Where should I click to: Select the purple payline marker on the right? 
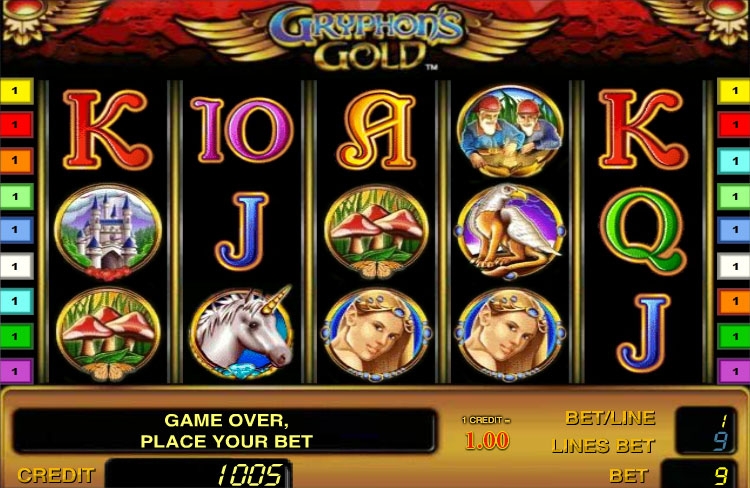(733, 371)
